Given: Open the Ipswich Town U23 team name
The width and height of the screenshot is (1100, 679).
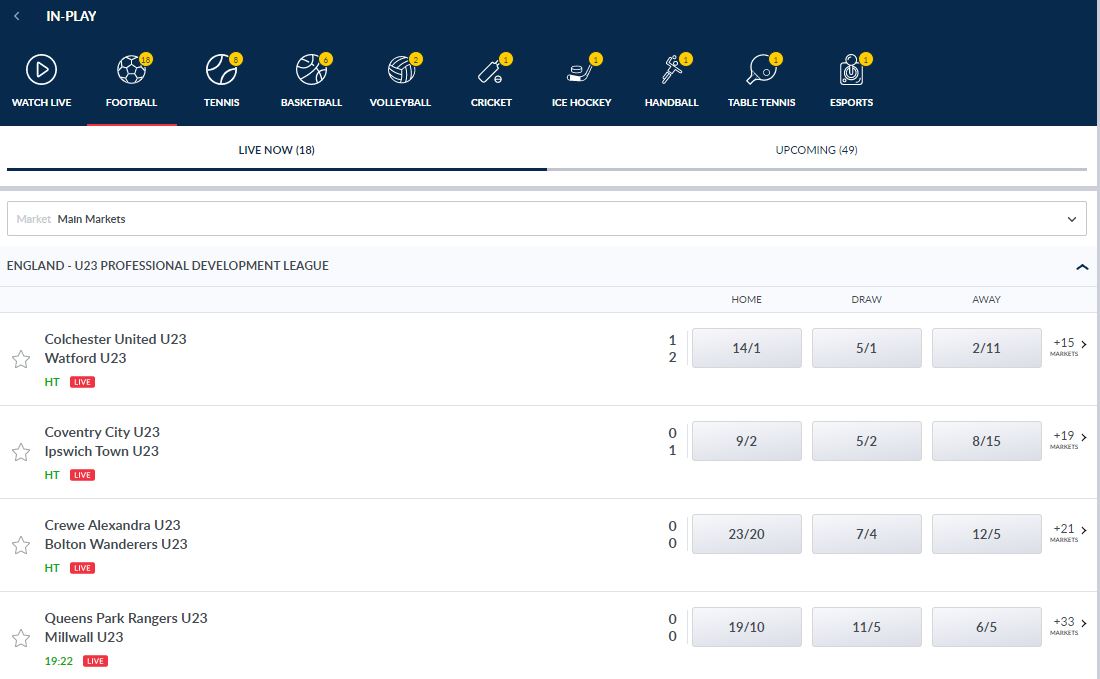Looking at the screenshot, I should [x=102, y=451].
